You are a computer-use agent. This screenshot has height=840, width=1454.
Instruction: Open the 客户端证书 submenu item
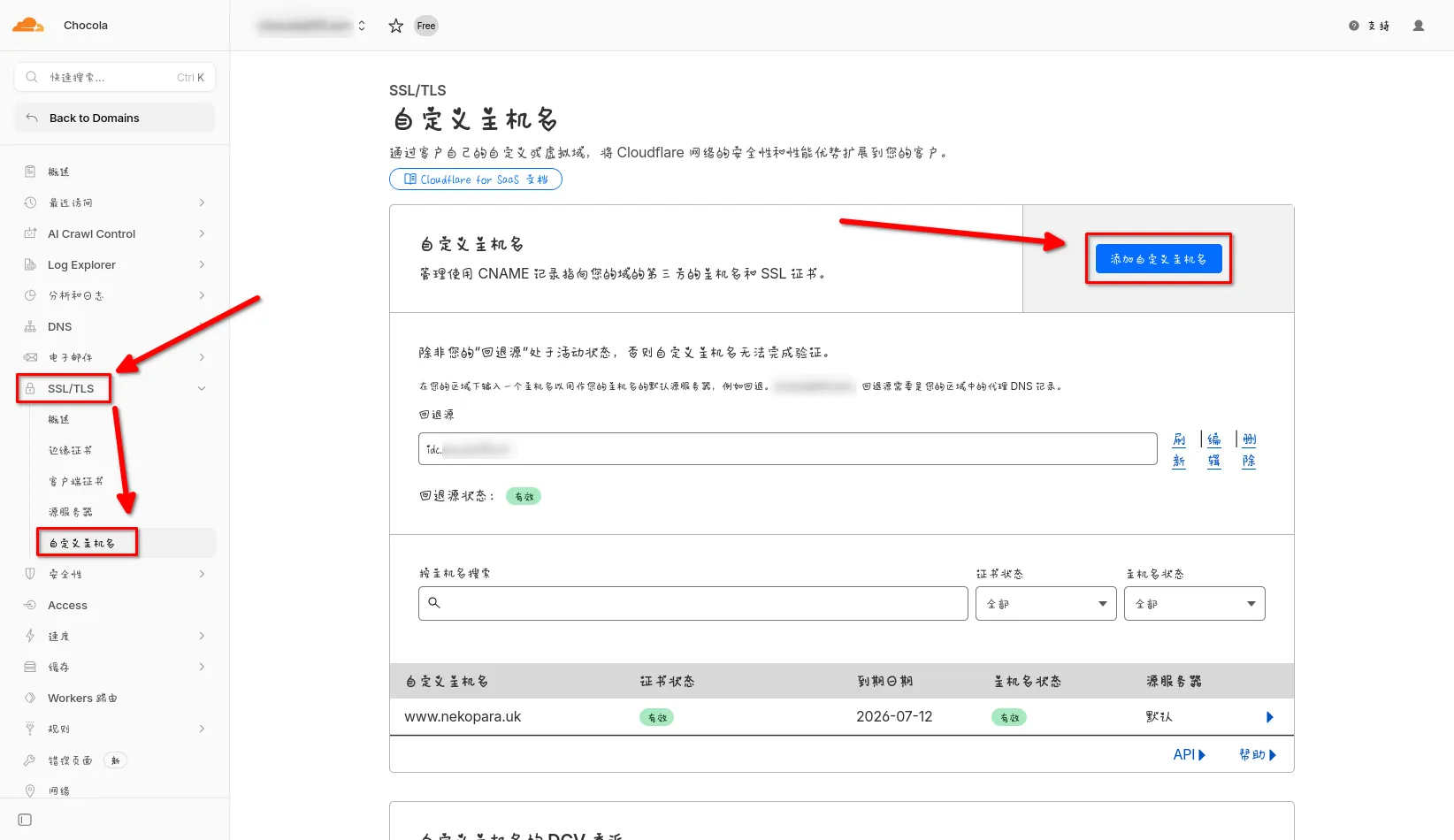click(76, 481)
